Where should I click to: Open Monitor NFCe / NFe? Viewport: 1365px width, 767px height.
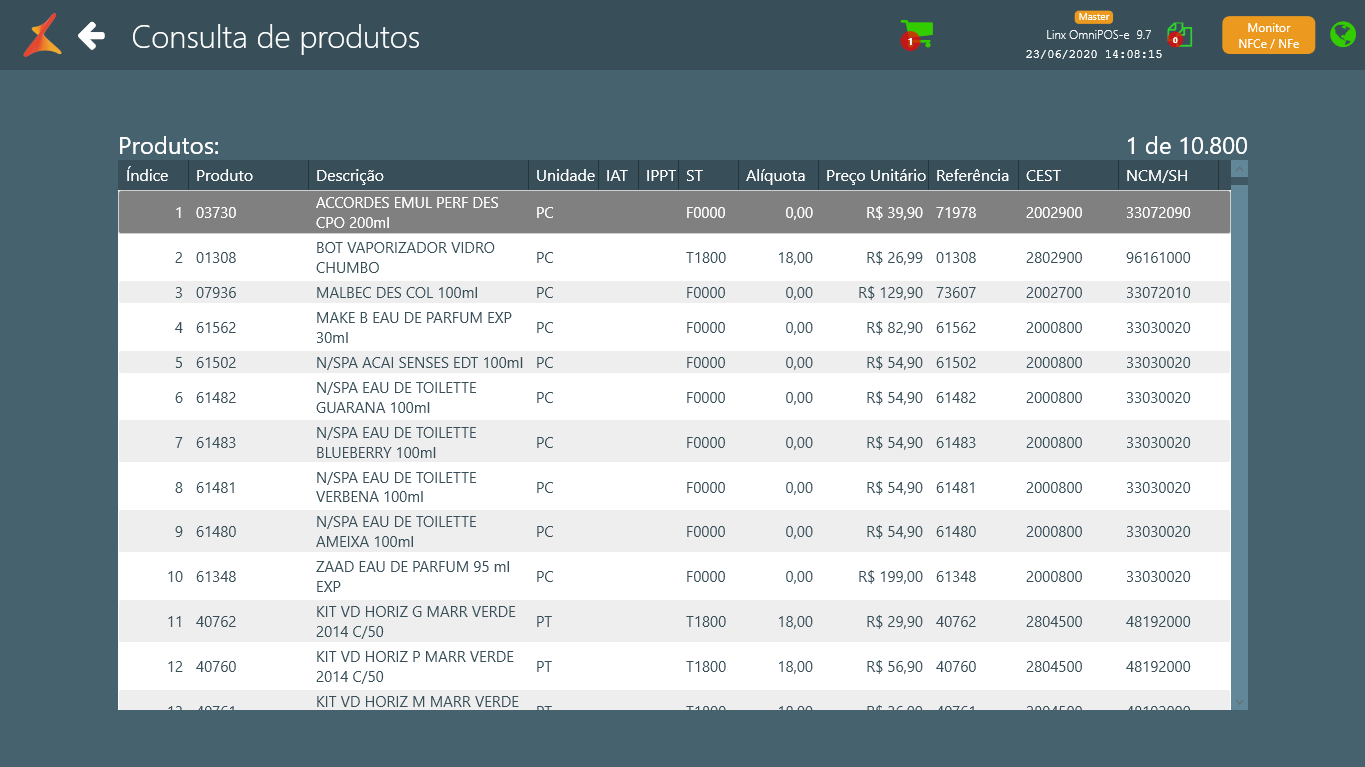coord(1268,35)
